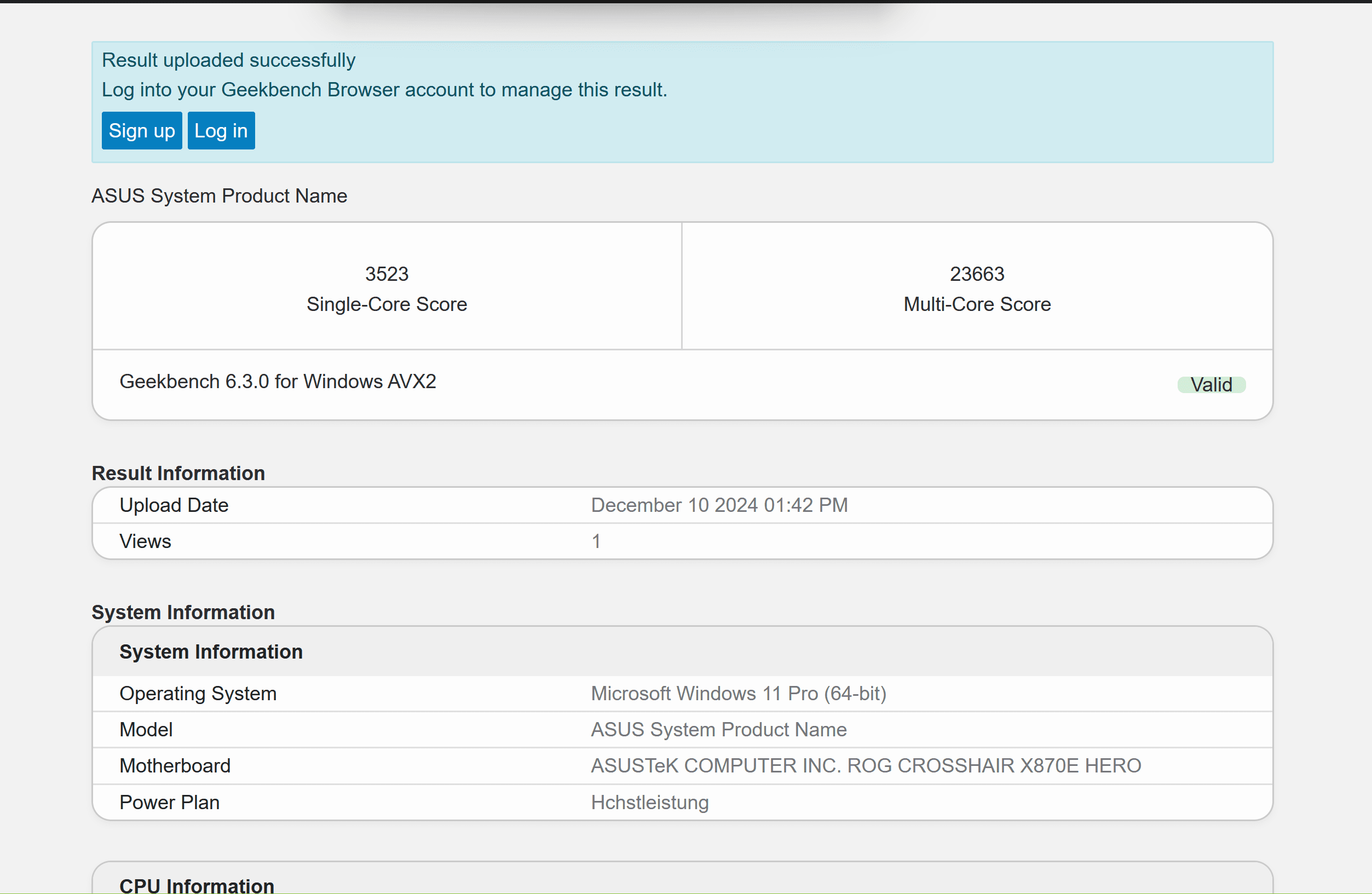The image size is (1372, 894).
Task: Click the Result Information heading
Action: point(178,473)
